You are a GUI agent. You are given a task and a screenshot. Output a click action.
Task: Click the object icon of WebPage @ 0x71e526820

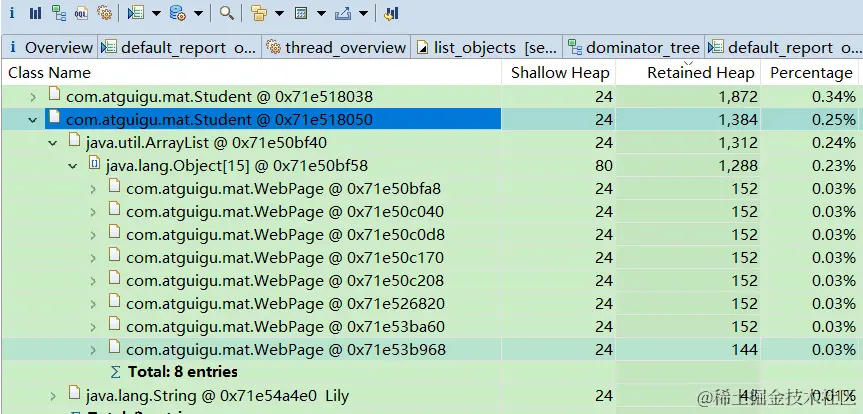click(x=114, y=302)
